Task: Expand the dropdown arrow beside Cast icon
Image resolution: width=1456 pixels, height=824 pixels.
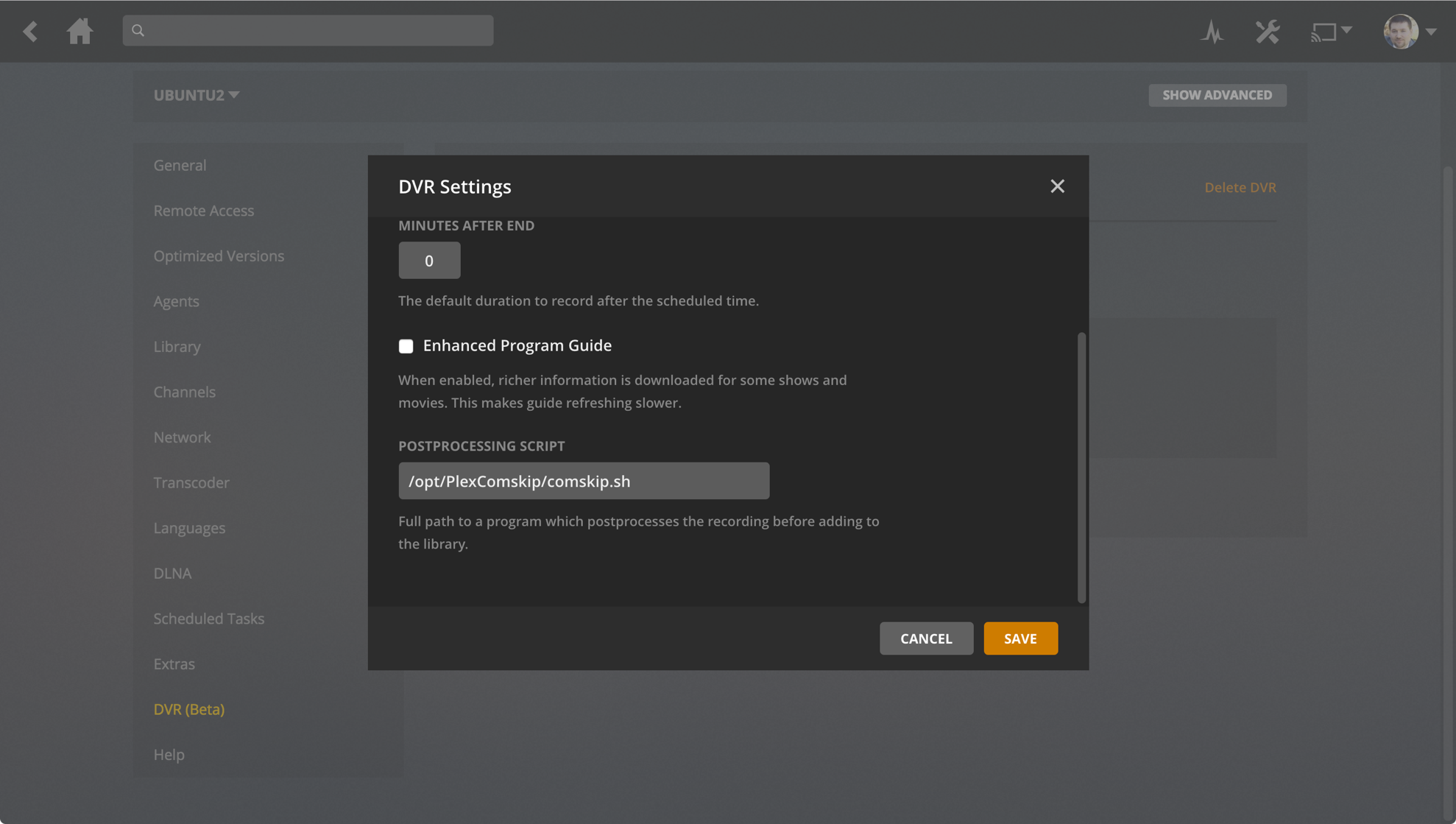Action: [x=1346, y=30]
